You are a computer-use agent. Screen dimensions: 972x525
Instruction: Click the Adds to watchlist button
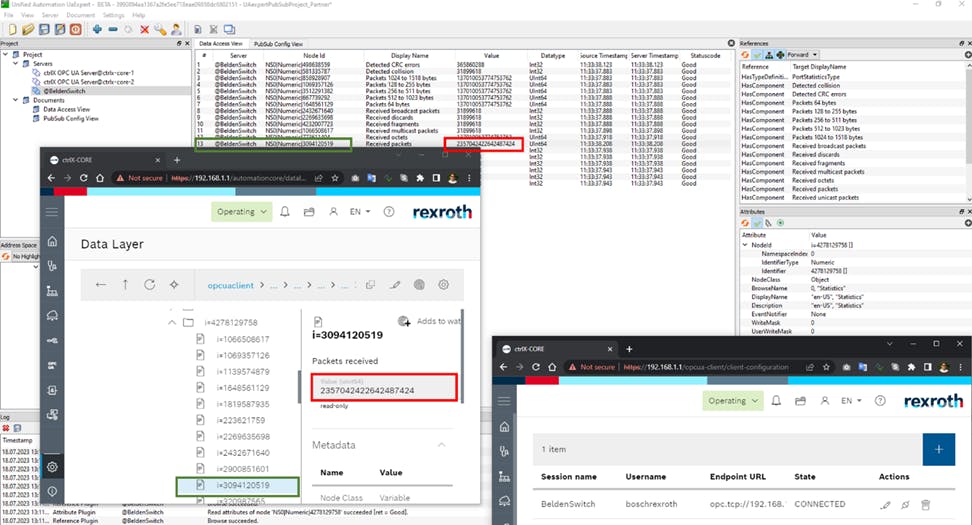tap(431, 321)
